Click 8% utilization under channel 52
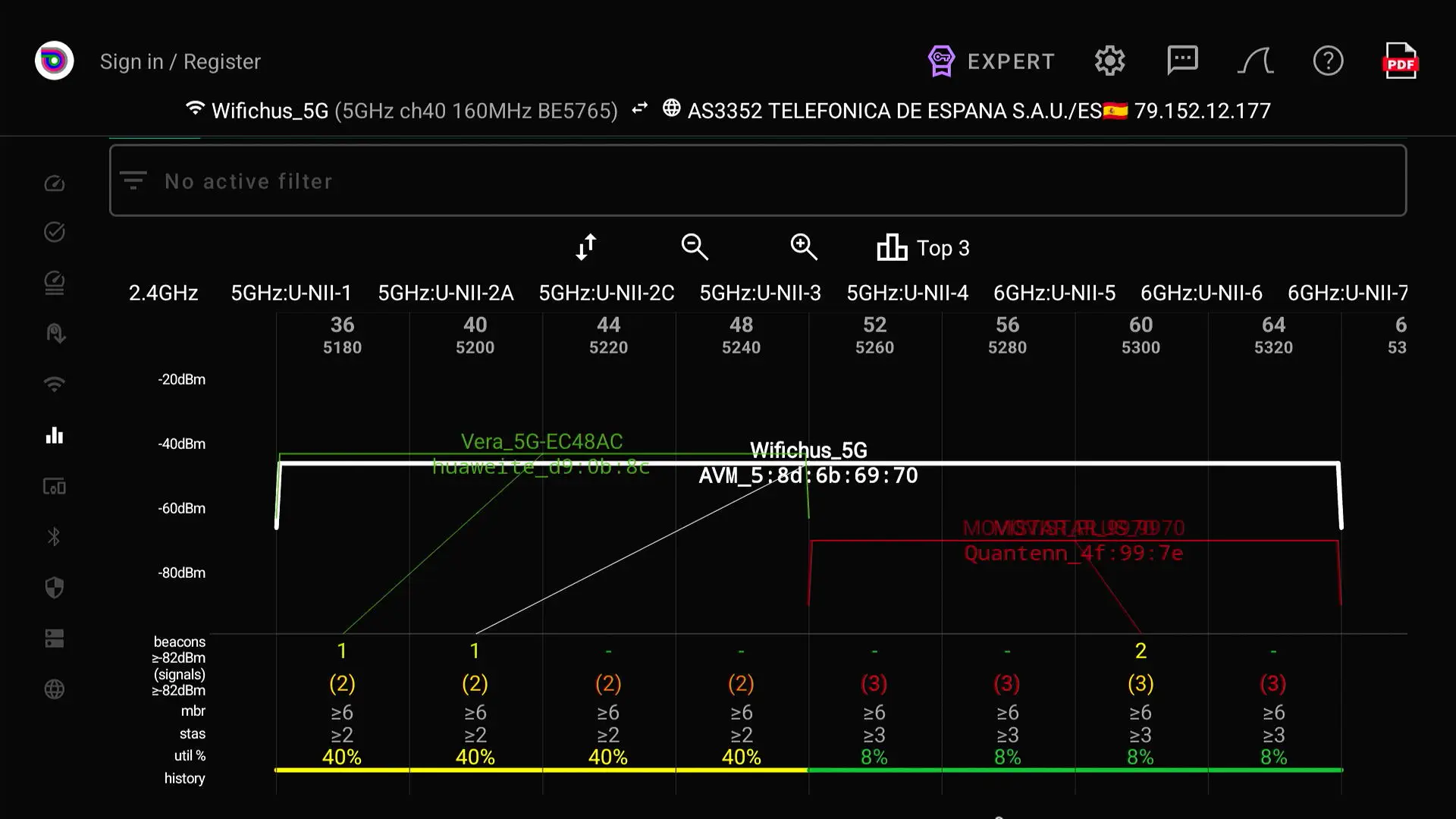Screen dimensions: 1456x819 [x=874, y=757]
